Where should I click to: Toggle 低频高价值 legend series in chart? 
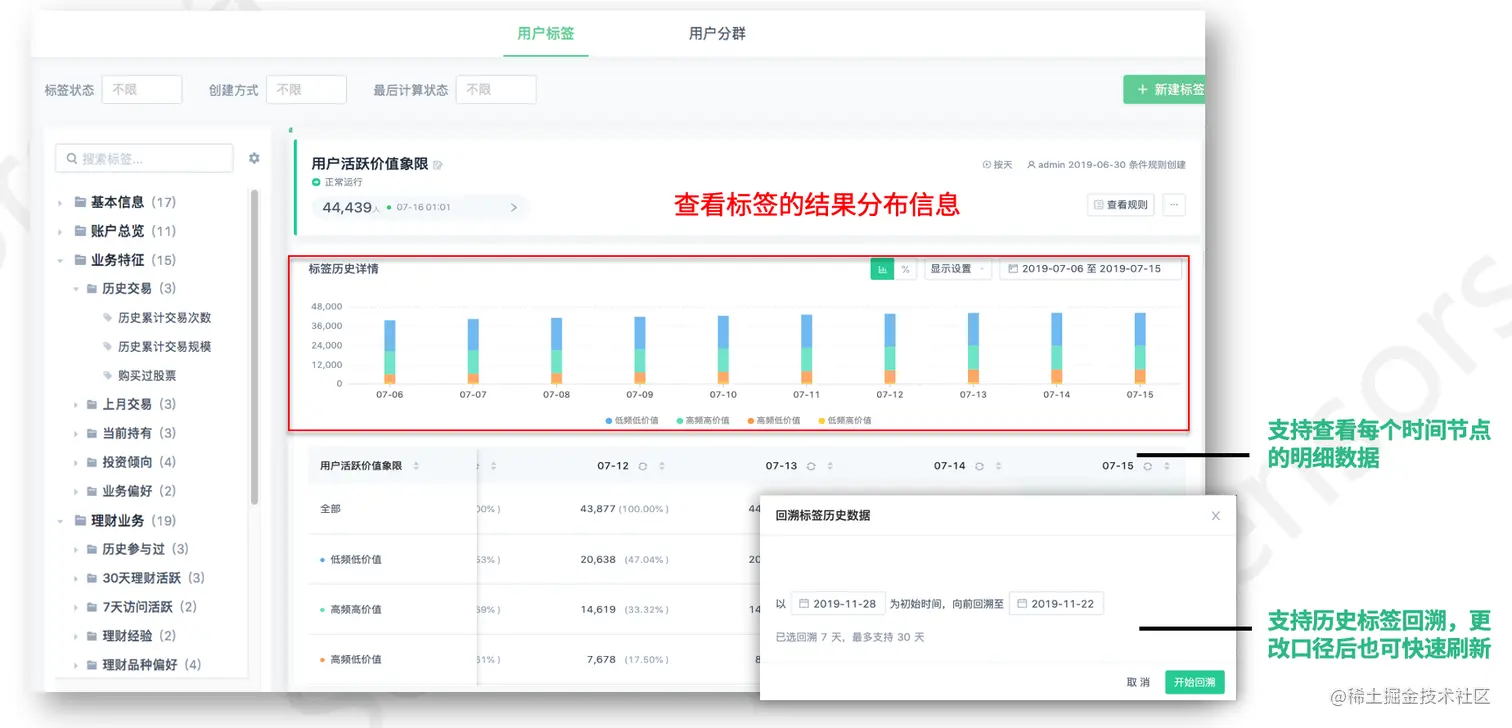click(845, 421)
